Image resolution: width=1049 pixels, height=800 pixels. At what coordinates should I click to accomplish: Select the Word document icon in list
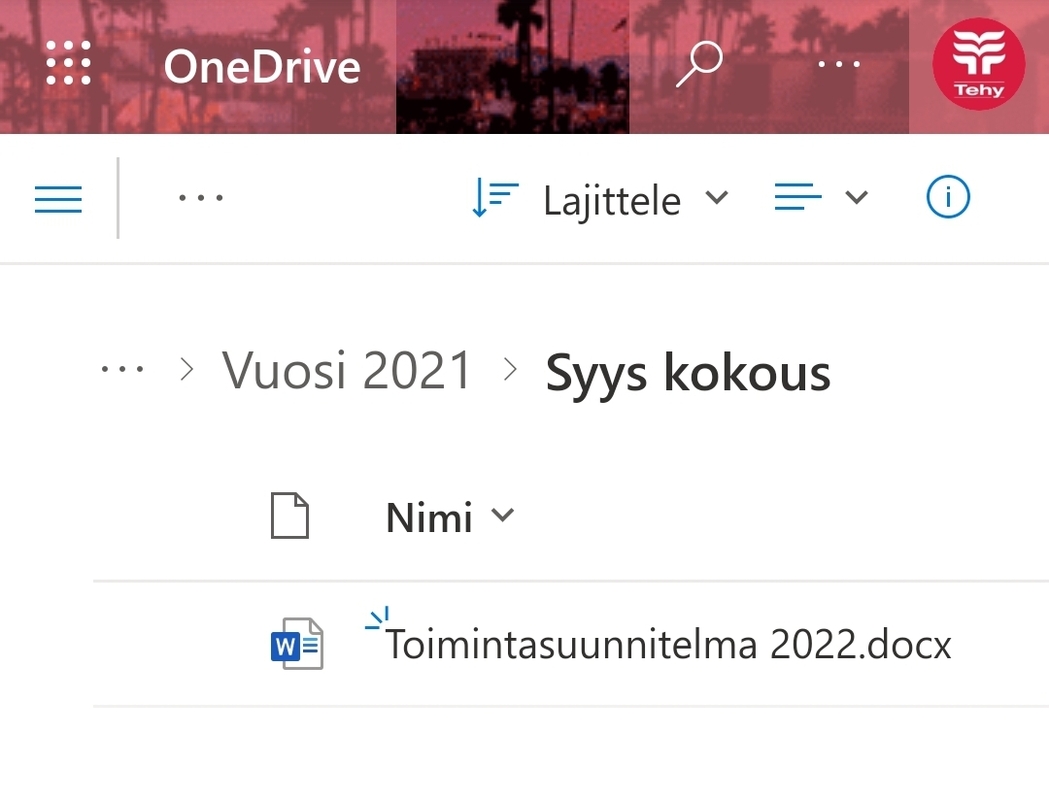(x=297, y=644)
